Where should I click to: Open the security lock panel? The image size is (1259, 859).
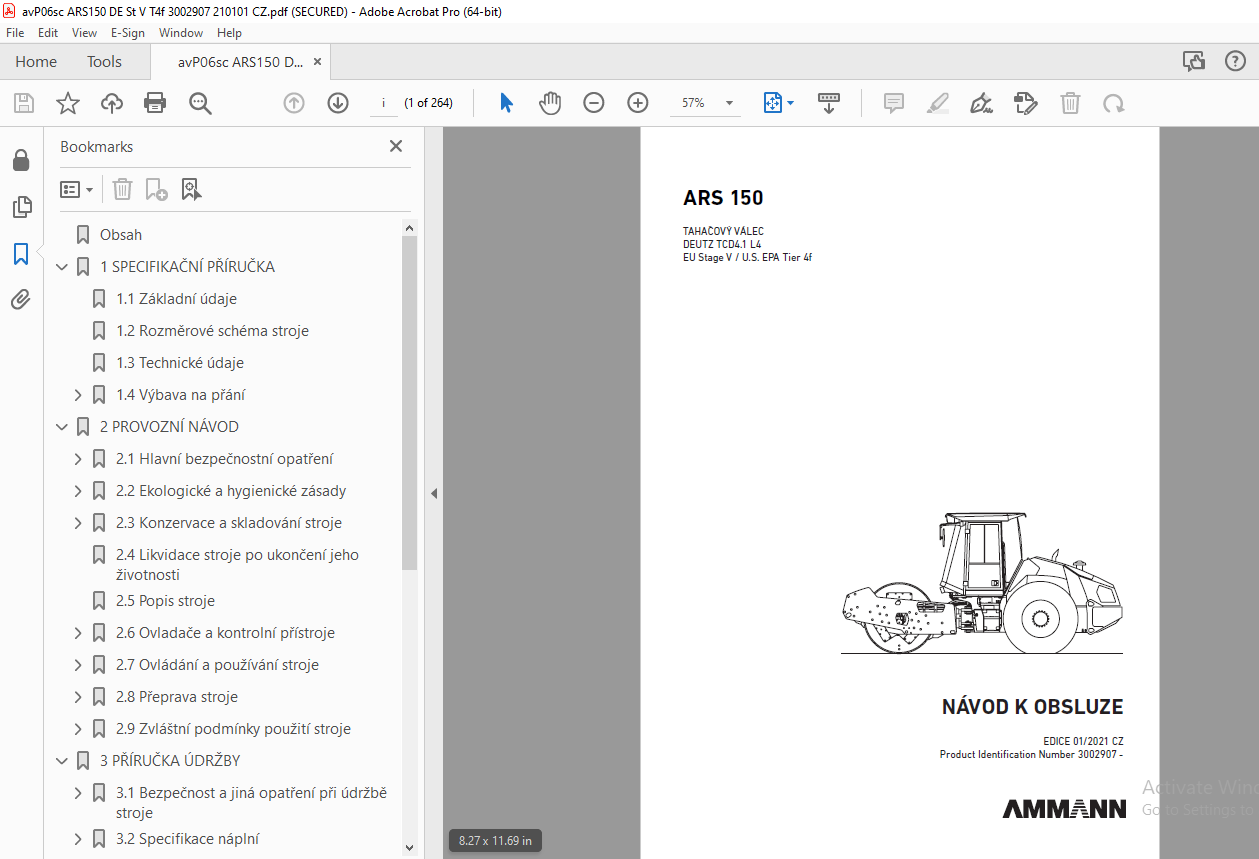click(x=21, y=160)
